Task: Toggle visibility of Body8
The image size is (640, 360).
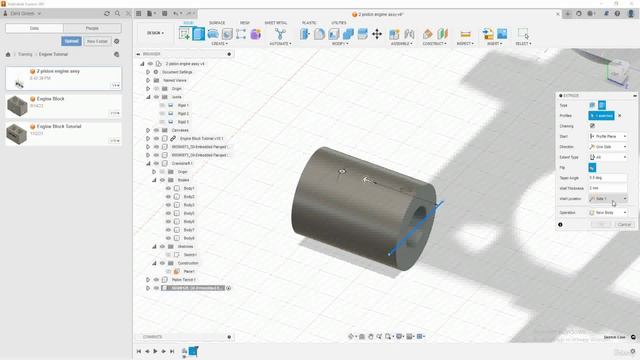Action: [168, 238]
